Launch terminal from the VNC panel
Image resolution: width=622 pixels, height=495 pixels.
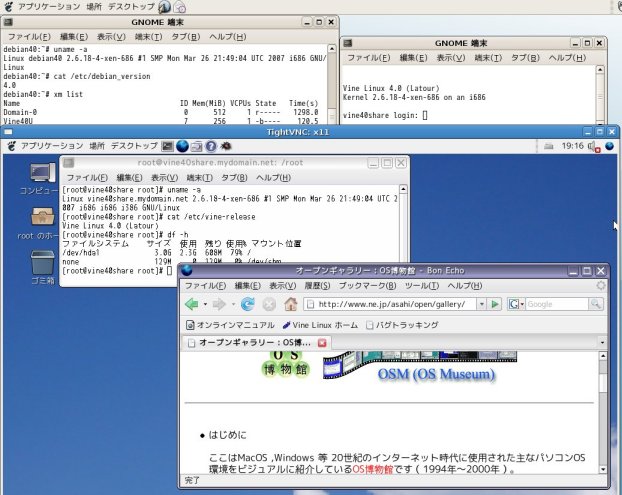(168, 146)
